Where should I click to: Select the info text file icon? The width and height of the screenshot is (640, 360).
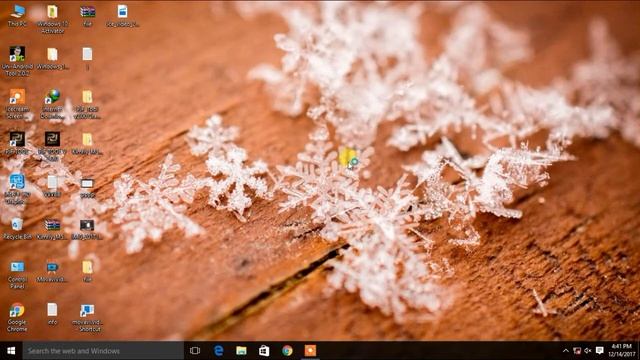pyautogui.click(x=52, y=313)
